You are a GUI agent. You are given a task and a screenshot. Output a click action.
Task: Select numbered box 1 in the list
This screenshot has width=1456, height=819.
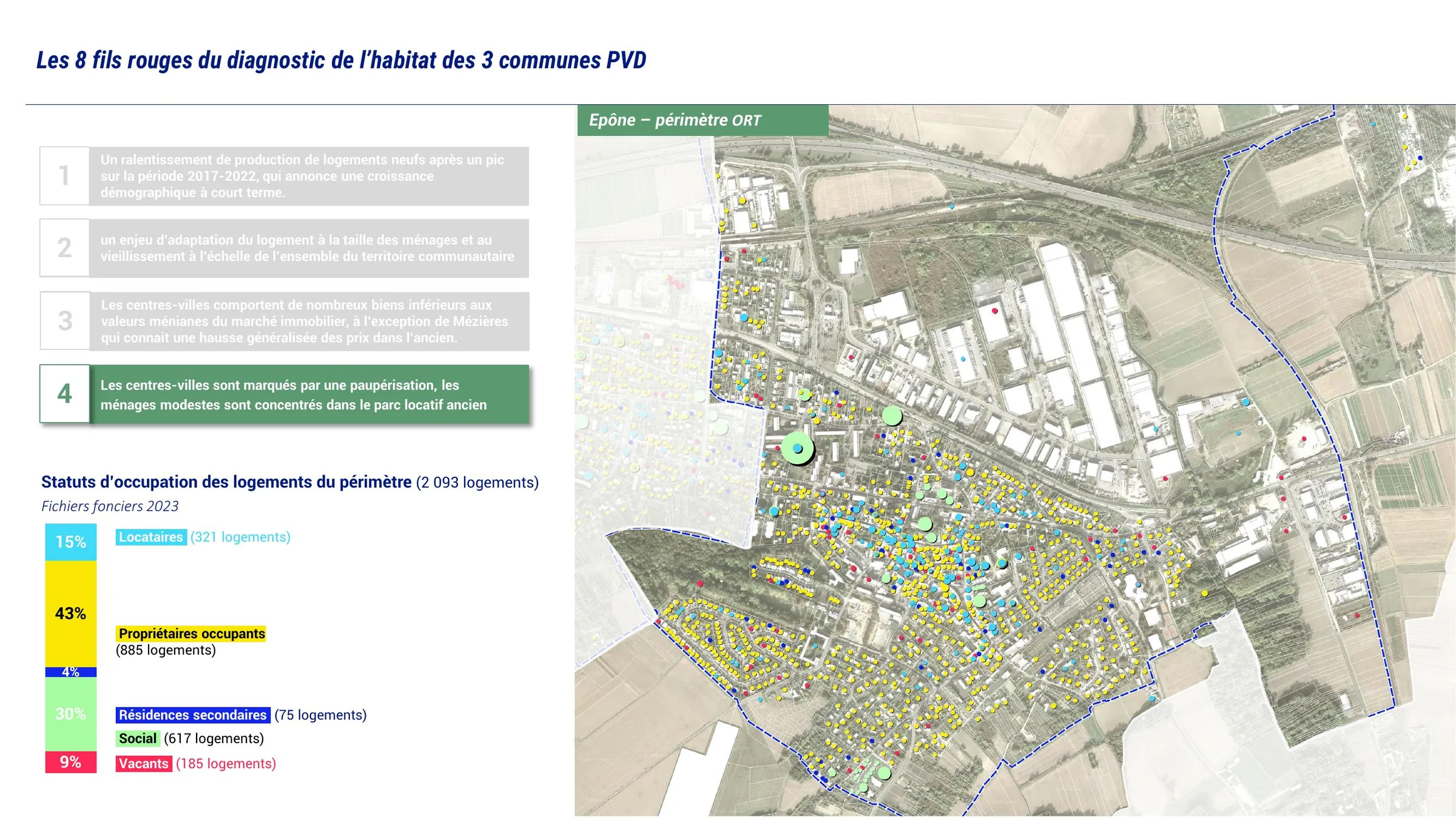coord(65,176)
